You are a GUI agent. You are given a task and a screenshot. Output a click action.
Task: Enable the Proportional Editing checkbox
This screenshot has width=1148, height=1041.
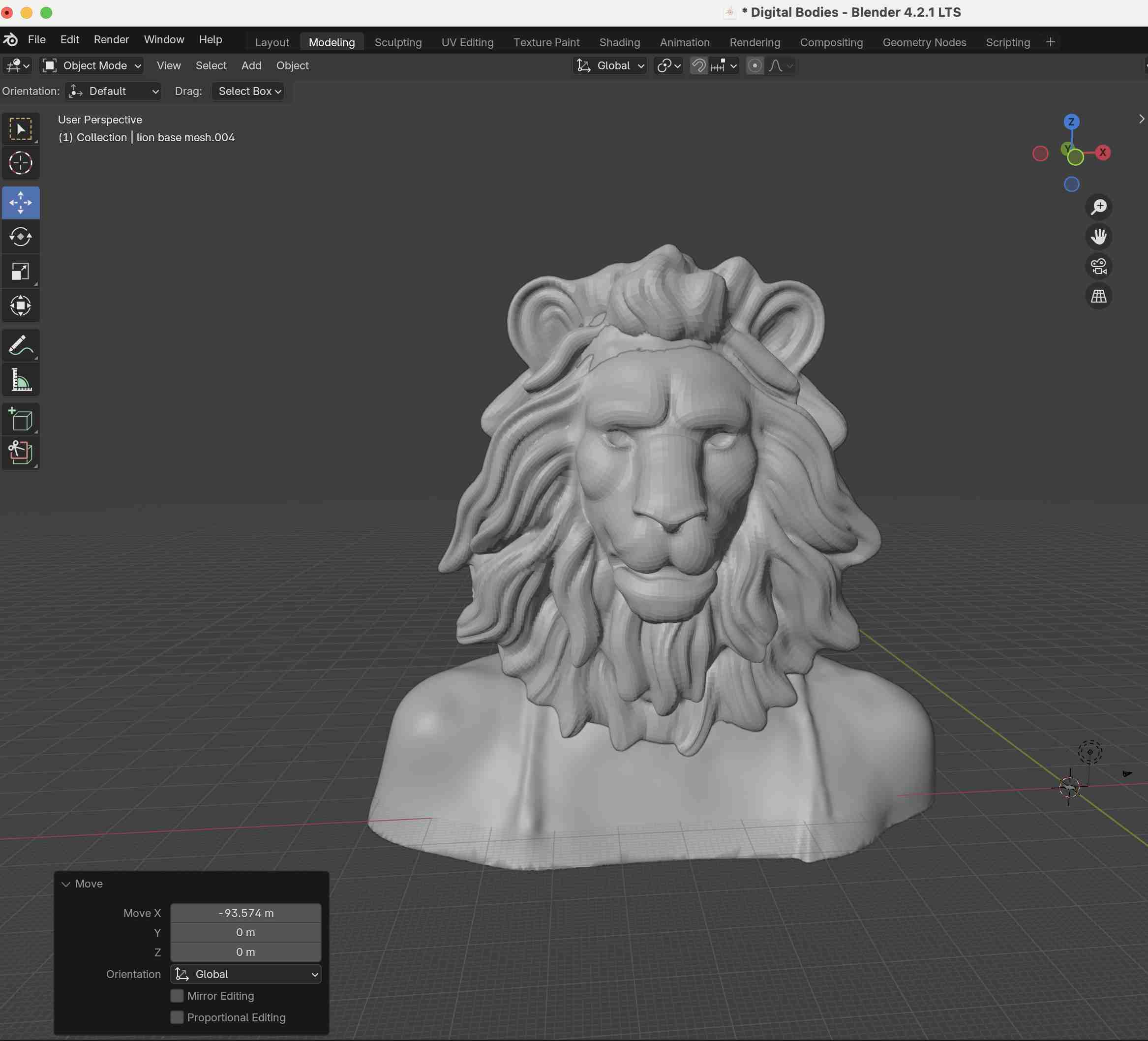tap(177, 1017)
